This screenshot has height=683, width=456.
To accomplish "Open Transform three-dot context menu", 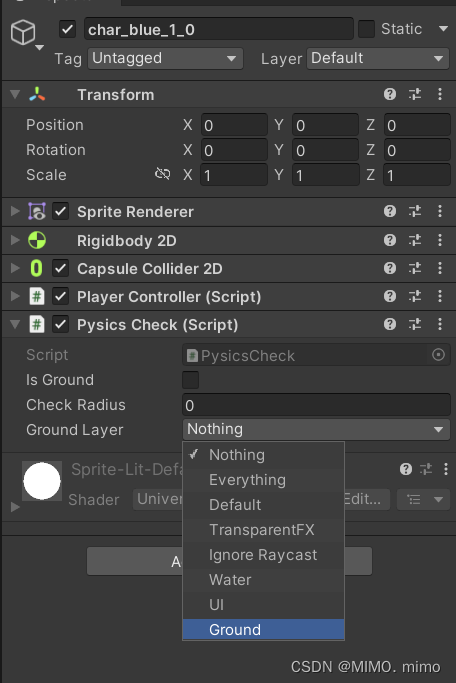I will pyautogui.click(x=440, y=94).
